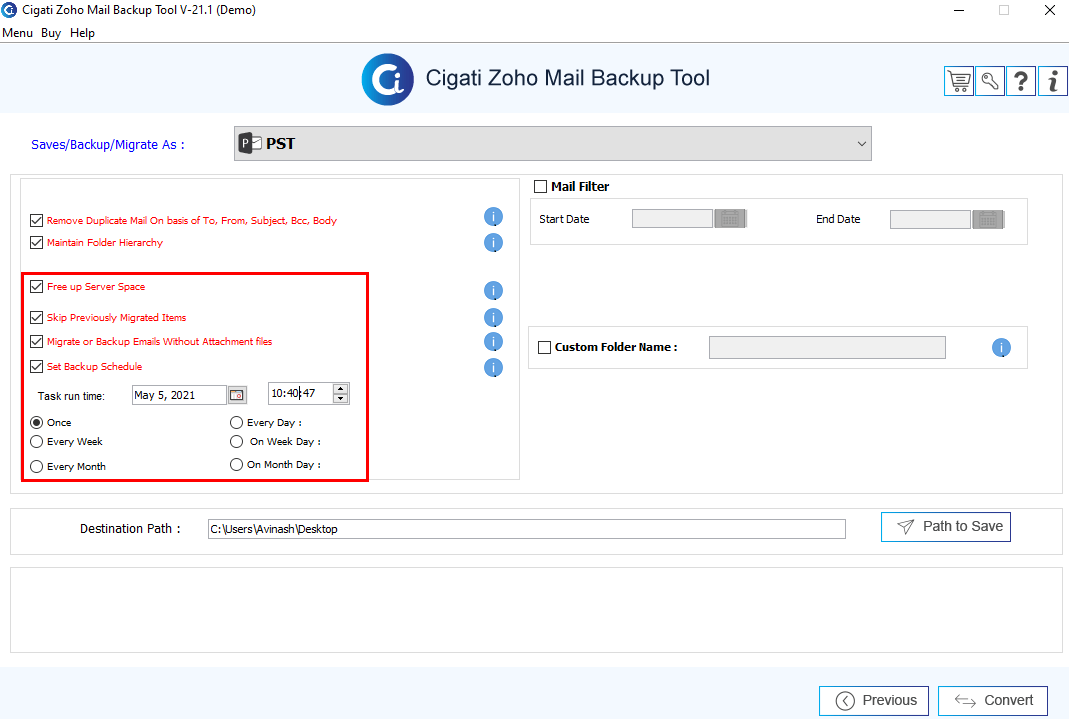
Task: Click the Path to Save button
Action: click(946, 527)
